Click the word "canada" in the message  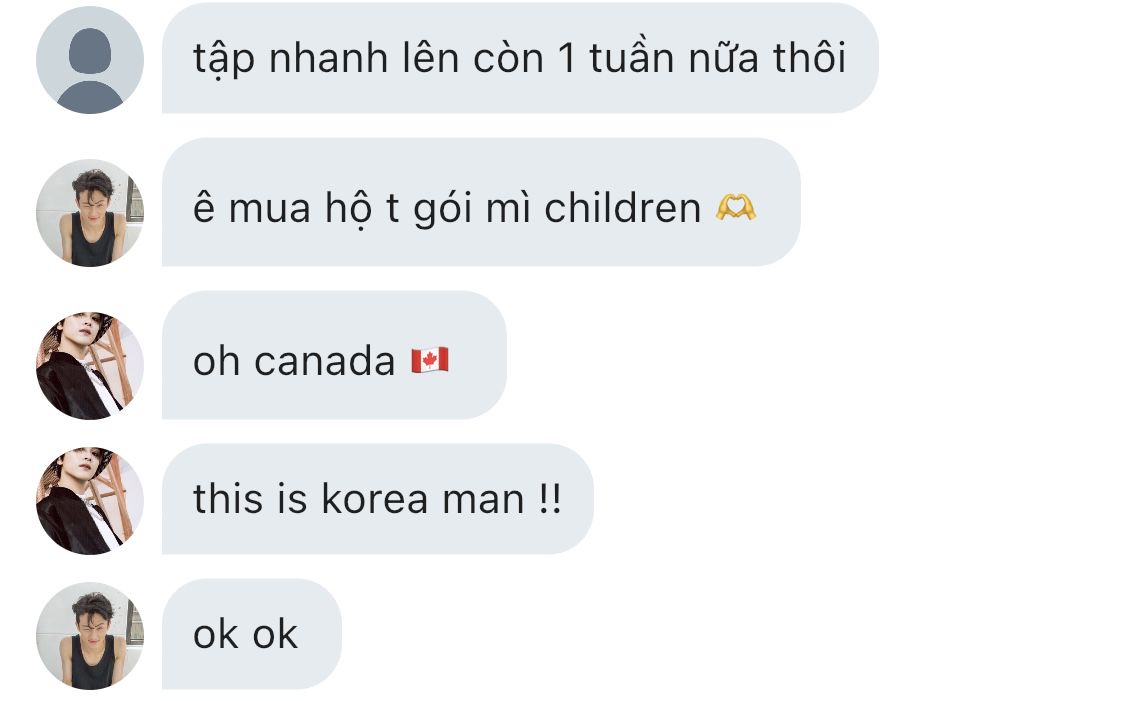(x=324, y=360)
